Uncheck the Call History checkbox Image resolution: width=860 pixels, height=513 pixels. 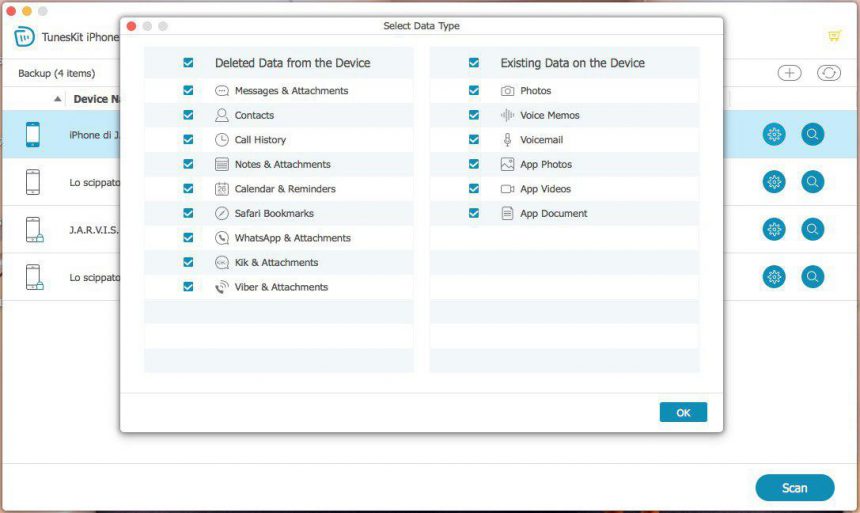tap(188, 140)
